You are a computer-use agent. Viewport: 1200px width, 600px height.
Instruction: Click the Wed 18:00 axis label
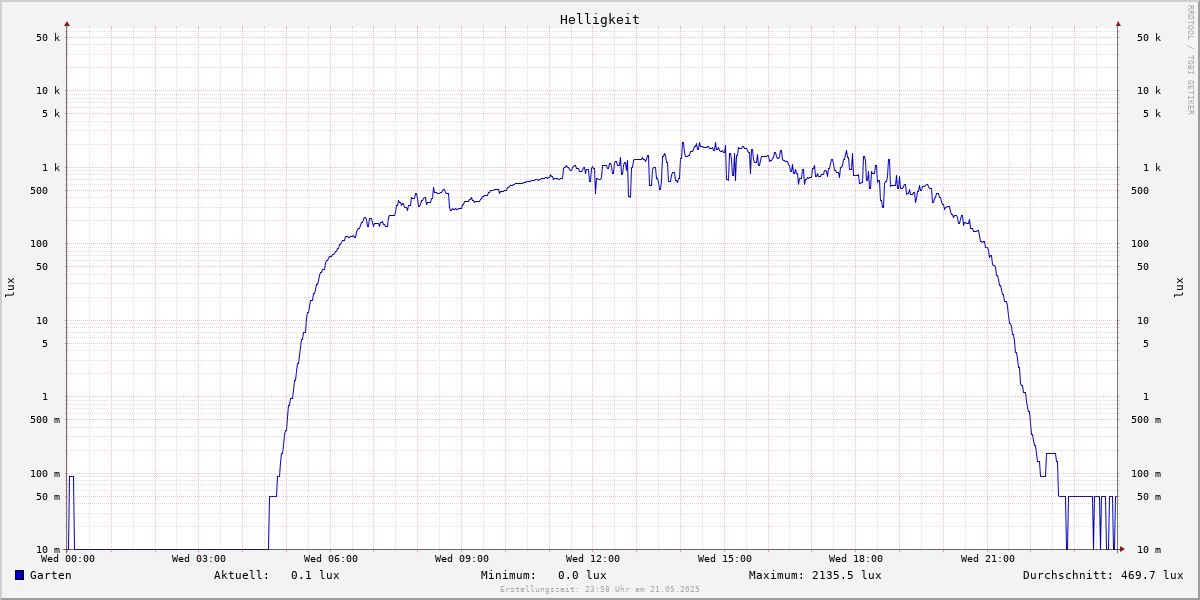pyautogui.click(x=856, y=559)
